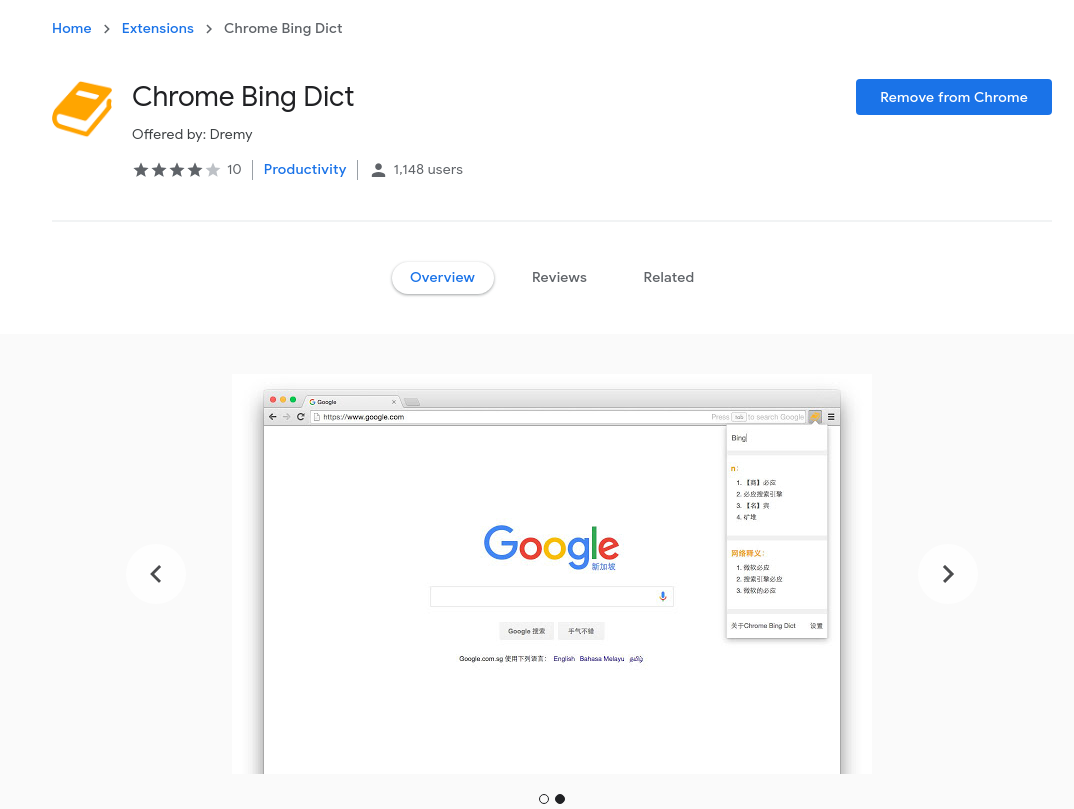Switch to the Overview tab

tap(442, 277)
